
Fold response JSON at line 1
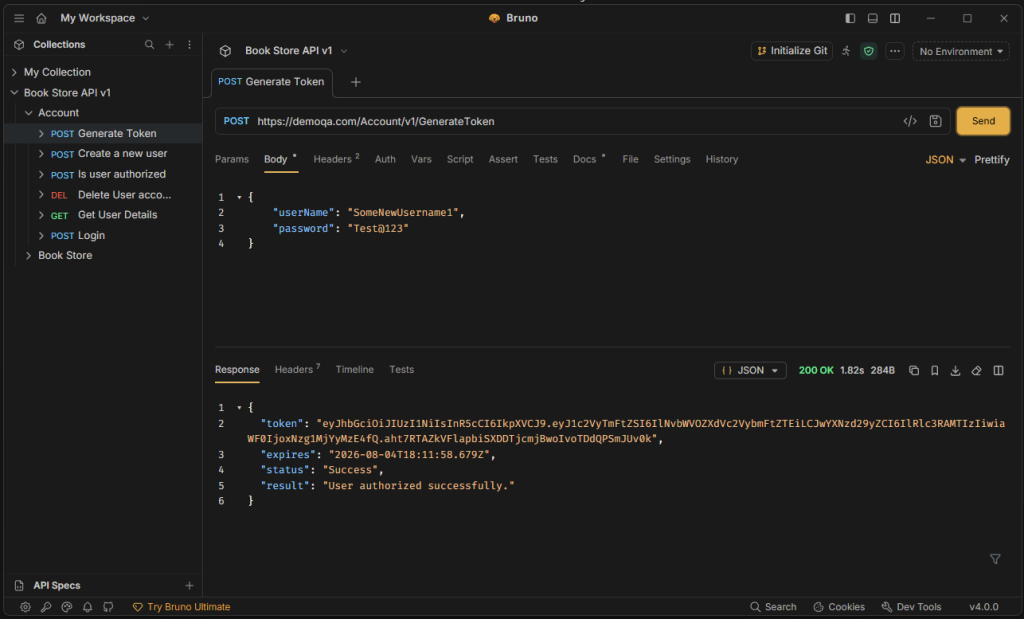coord(239,407)
